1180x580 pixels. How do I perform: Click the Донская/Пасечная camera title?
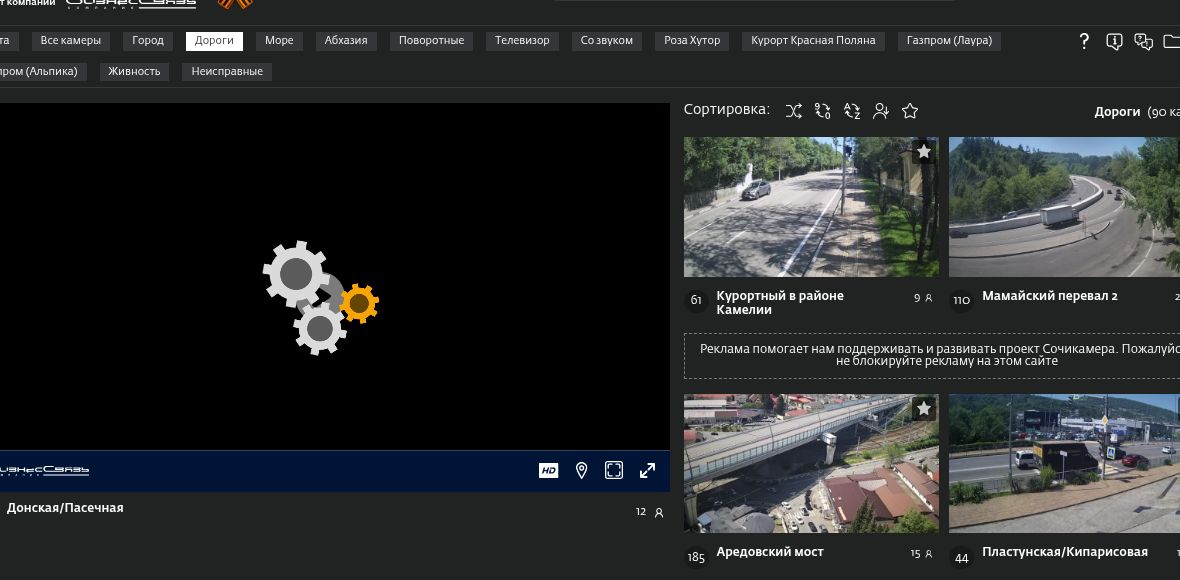65,508
